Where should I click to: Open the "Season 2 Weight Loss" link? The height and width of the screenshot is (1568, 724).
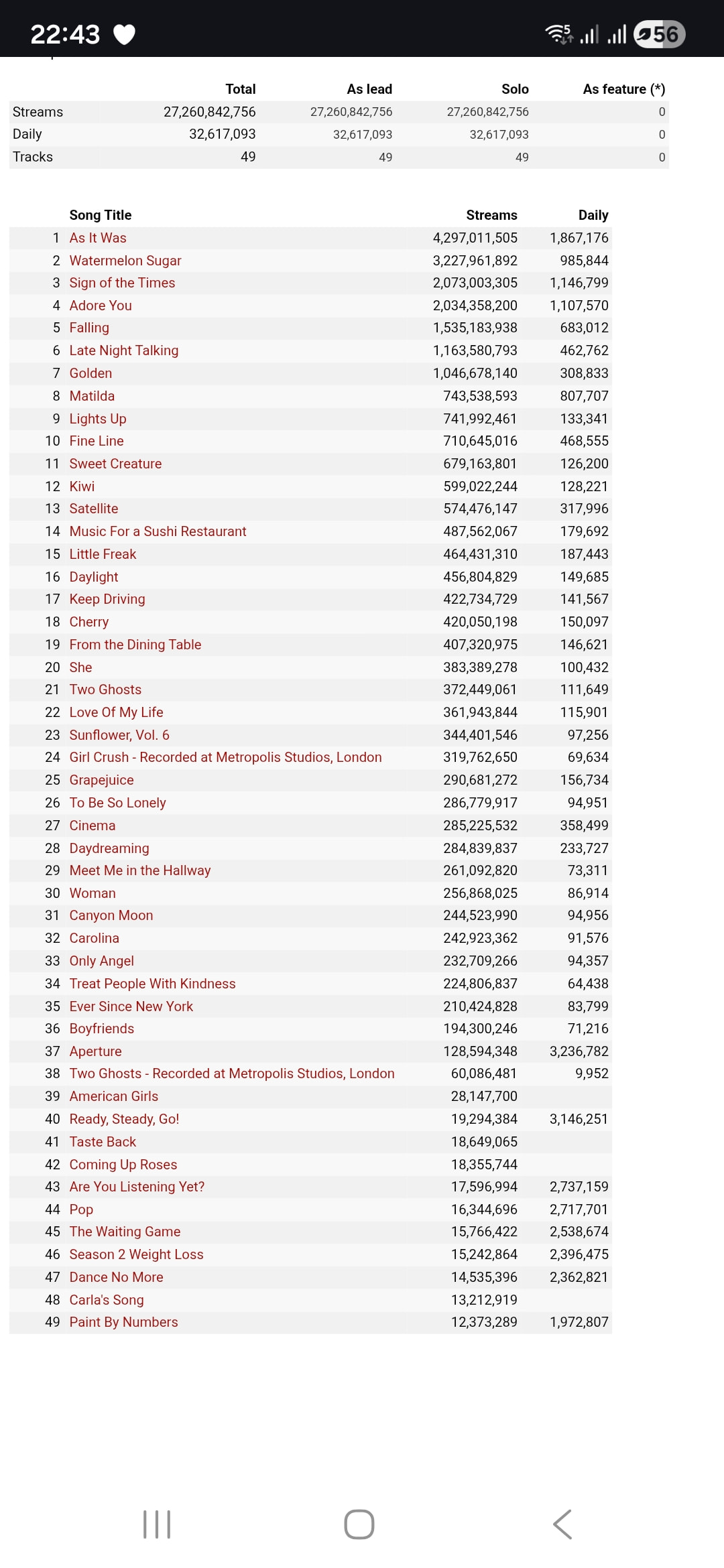click(136, 1254)
